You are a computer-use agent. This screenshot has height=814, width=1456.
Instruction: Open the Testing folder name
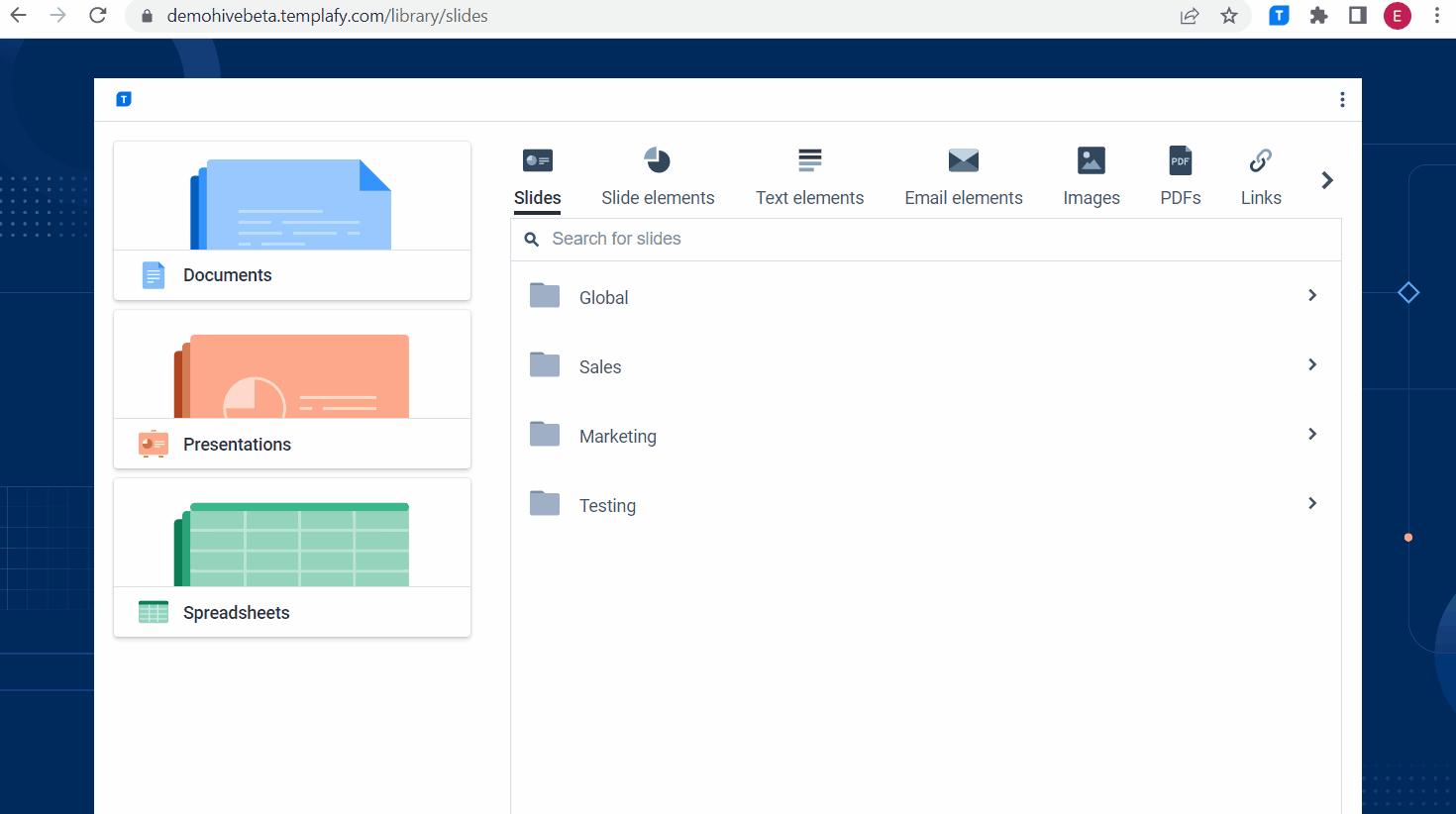coord(607,506)
